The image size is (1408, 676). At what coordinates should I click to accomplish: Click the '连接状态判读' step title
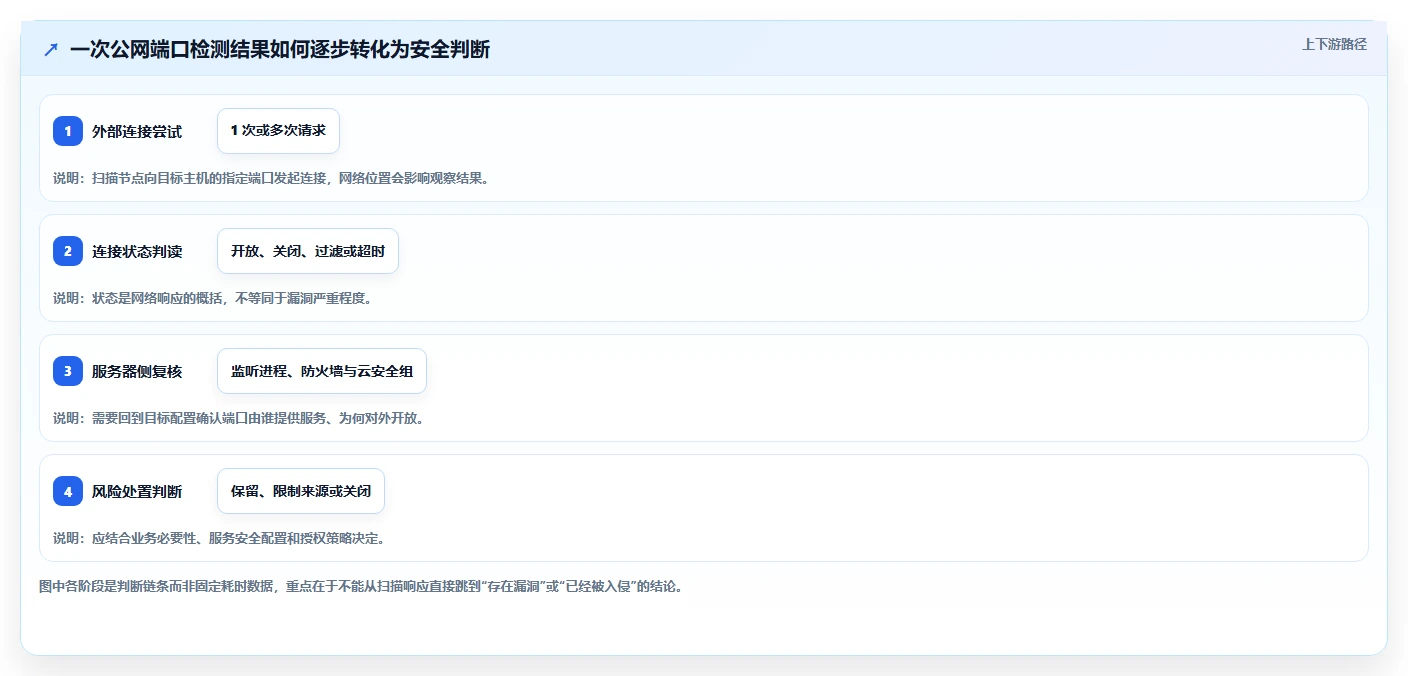pyautogui.click(x=137, y=251)
